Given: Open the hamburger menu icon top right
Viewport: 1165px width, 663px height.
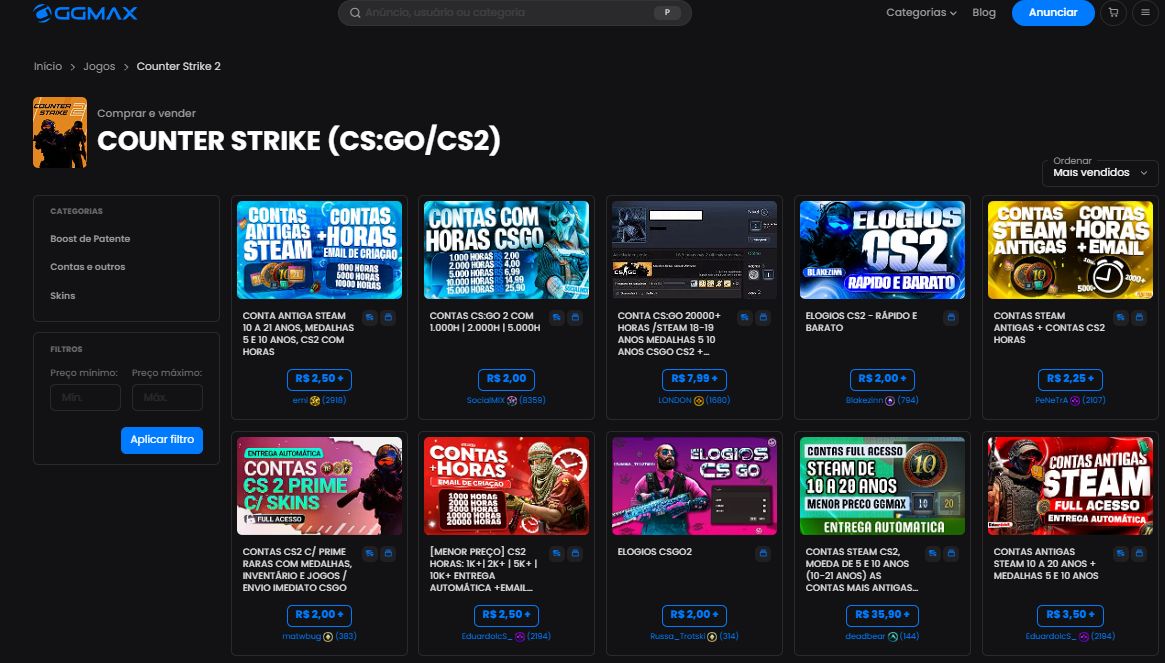Looking at the screenshot, I should (1144, 13).
